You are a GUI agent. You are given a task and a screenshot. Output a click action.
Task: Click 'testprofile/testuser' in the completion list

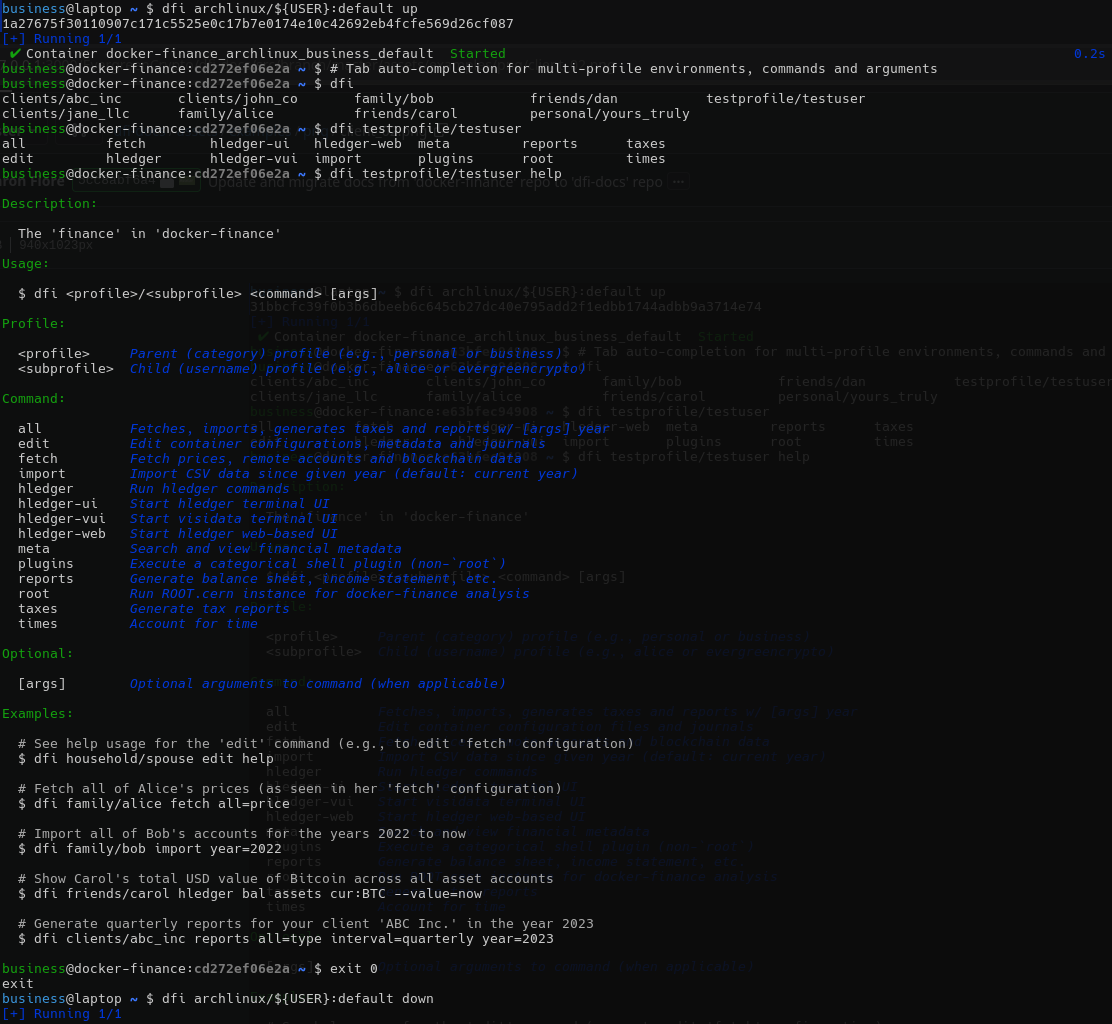(785, 99)
